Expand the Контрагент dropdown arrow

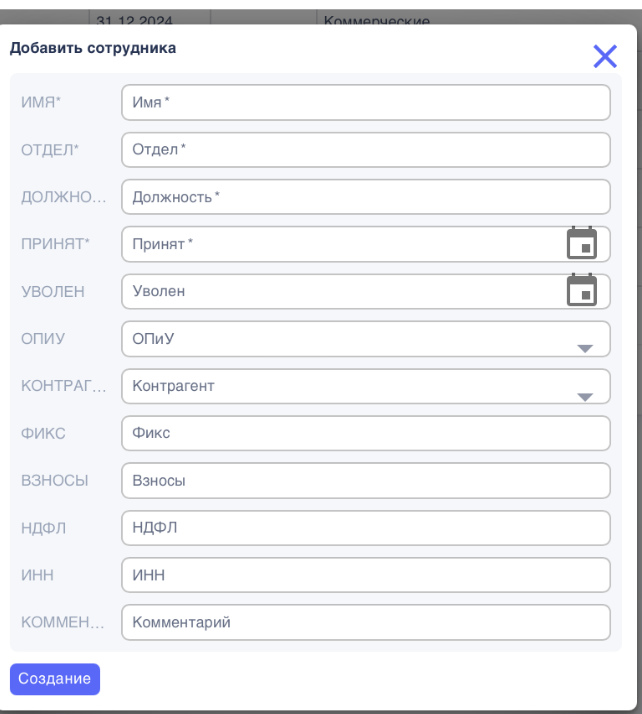coord(585,396)
